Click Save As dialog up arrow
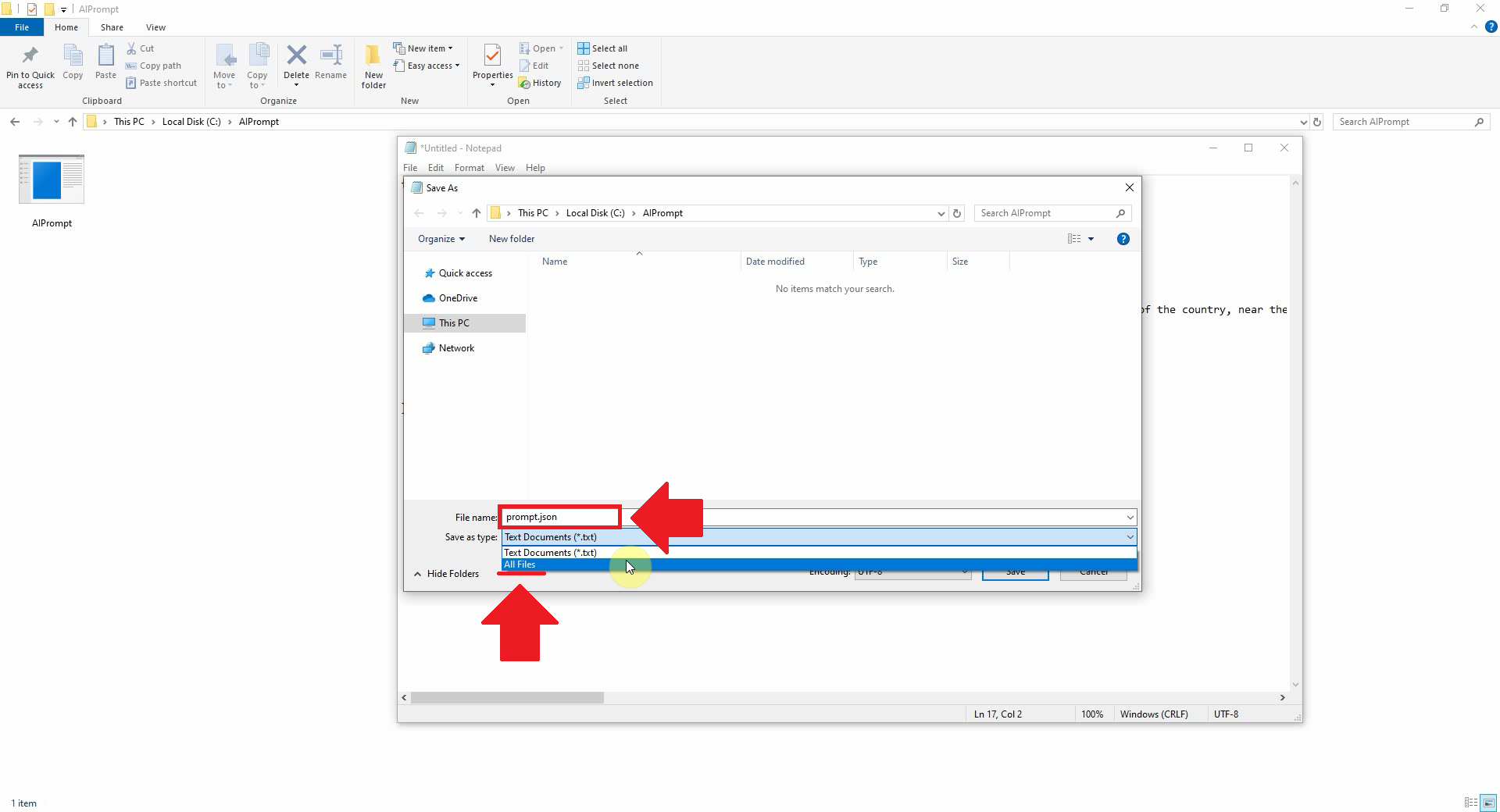Screen dimensions: 1500x812 (x=477, y=213)
